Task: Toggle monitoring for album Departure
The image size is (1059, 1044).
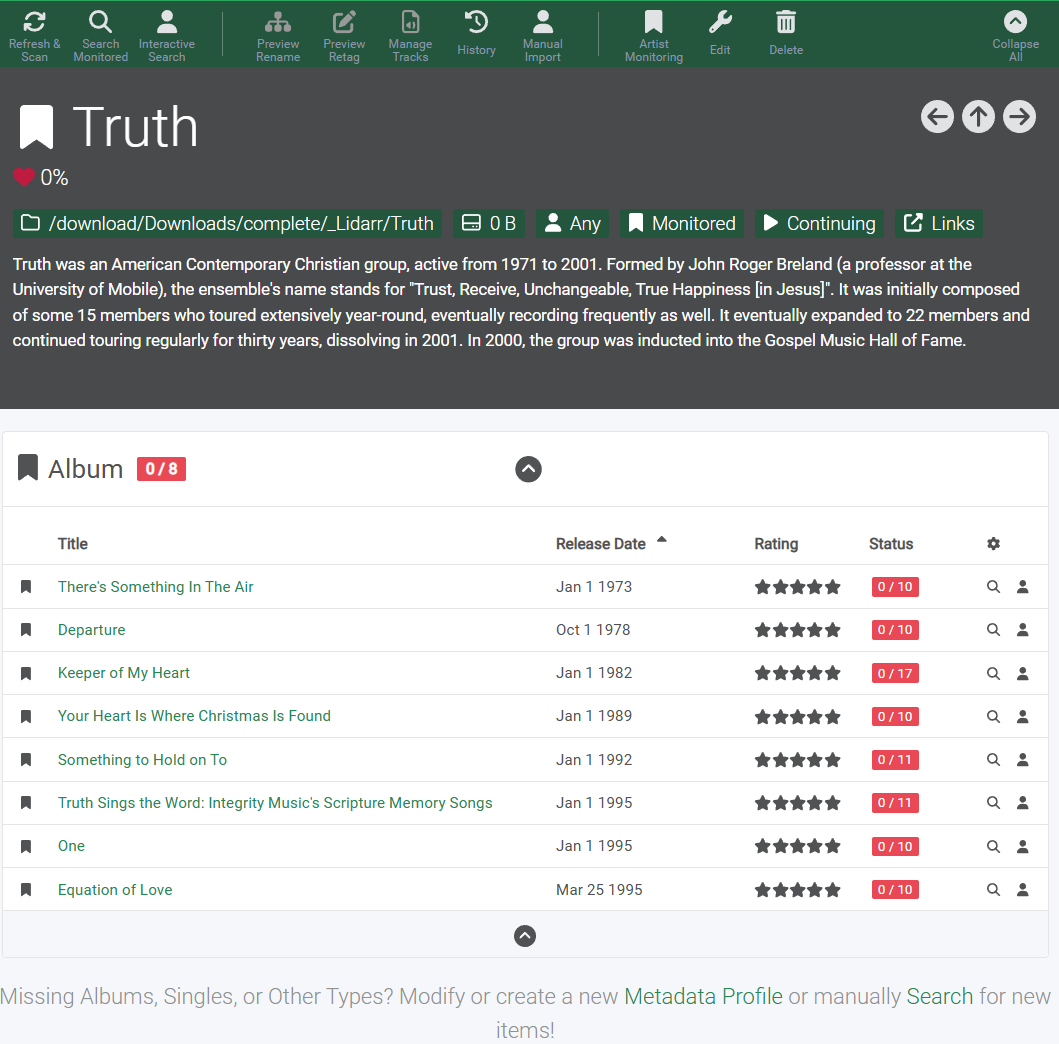Action: pos(26,630)
